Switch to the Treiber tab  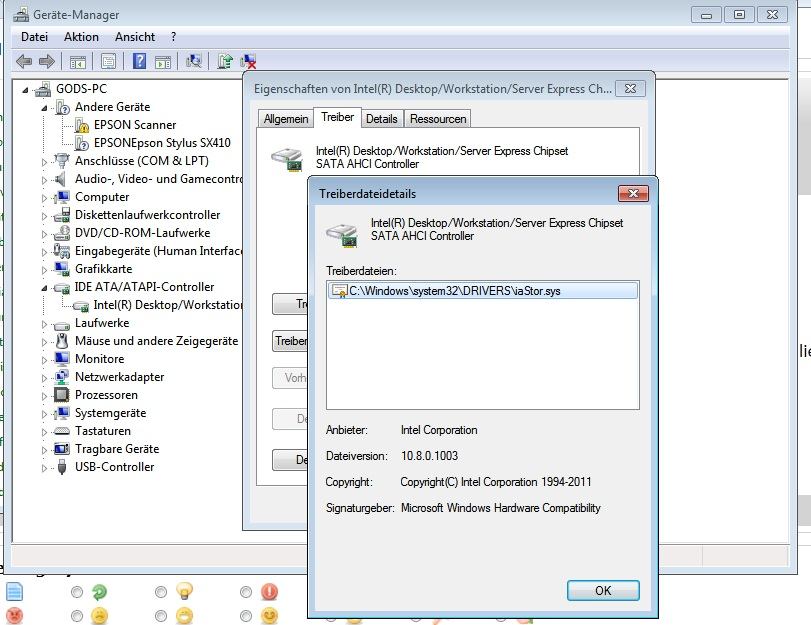[337, 117]
